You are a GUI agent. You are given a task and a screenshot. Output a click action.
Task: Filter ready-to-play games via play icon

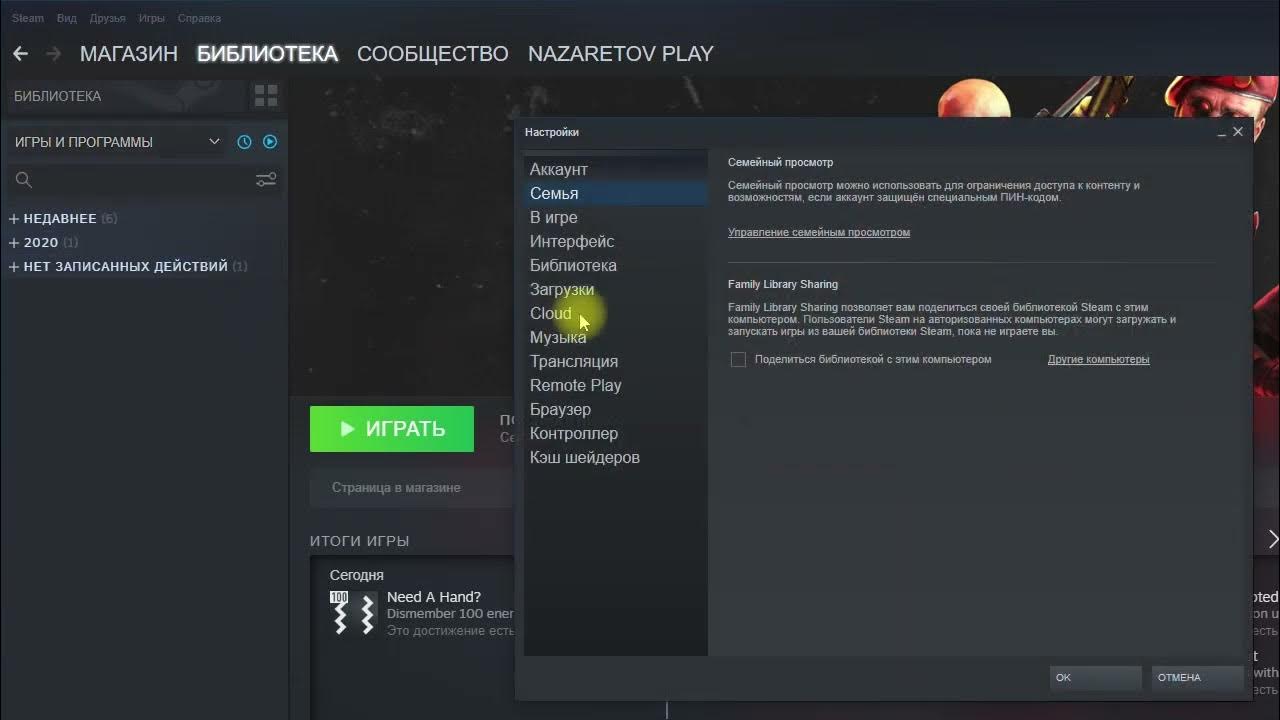tap(270, 142)
